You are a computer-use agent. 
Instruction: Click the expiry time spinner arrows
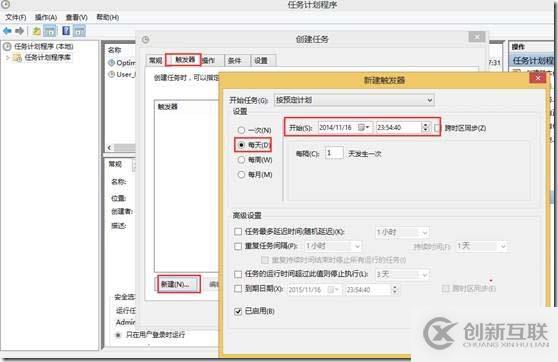[394, 290]
